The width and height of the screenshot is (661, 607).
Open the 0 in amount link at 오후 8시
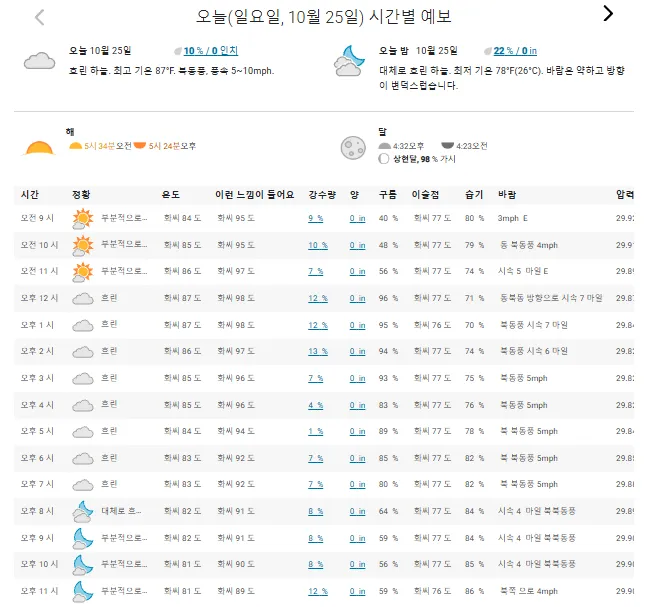click(x=357, y=512)
